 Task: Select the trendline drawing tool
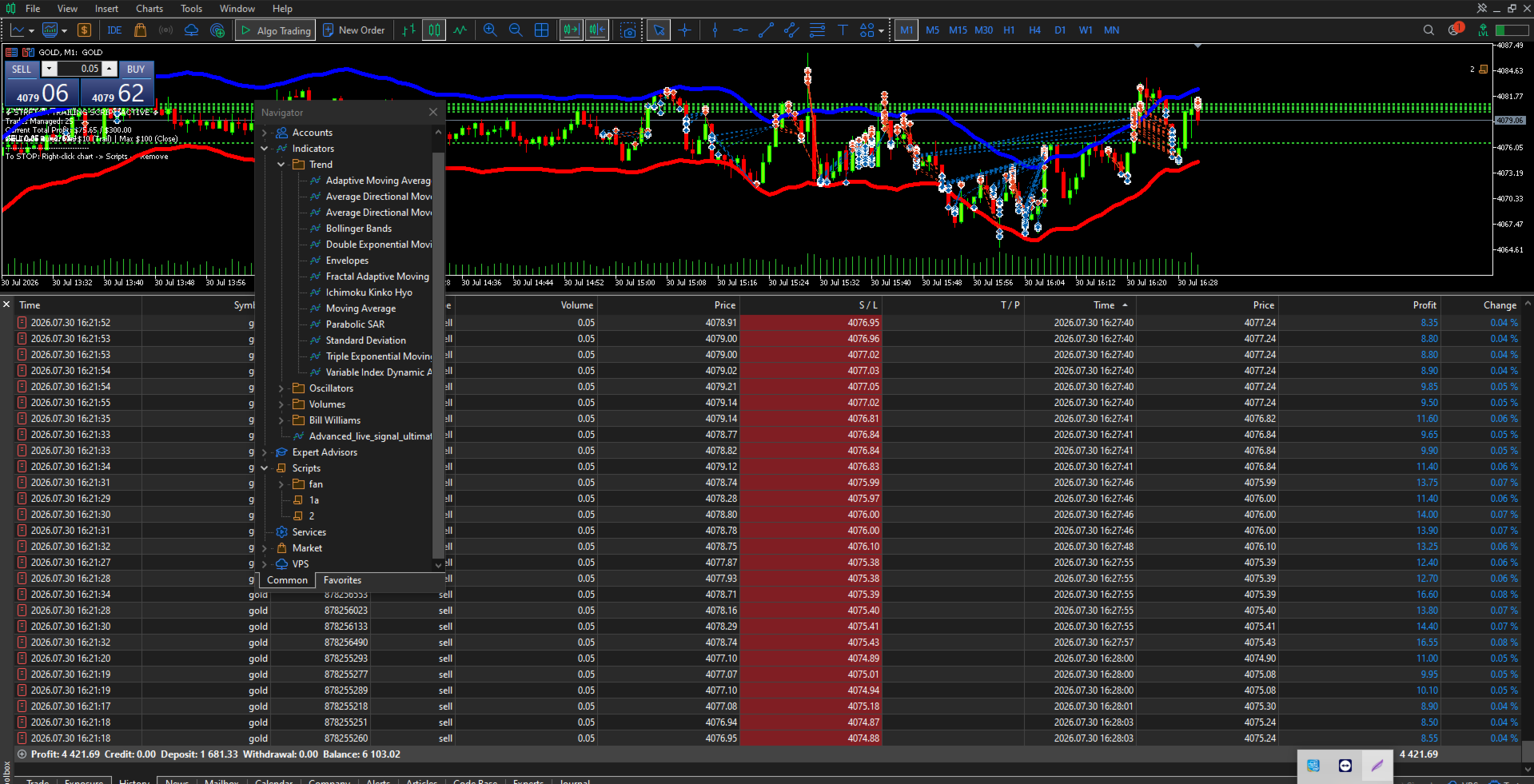coord(766,30)
